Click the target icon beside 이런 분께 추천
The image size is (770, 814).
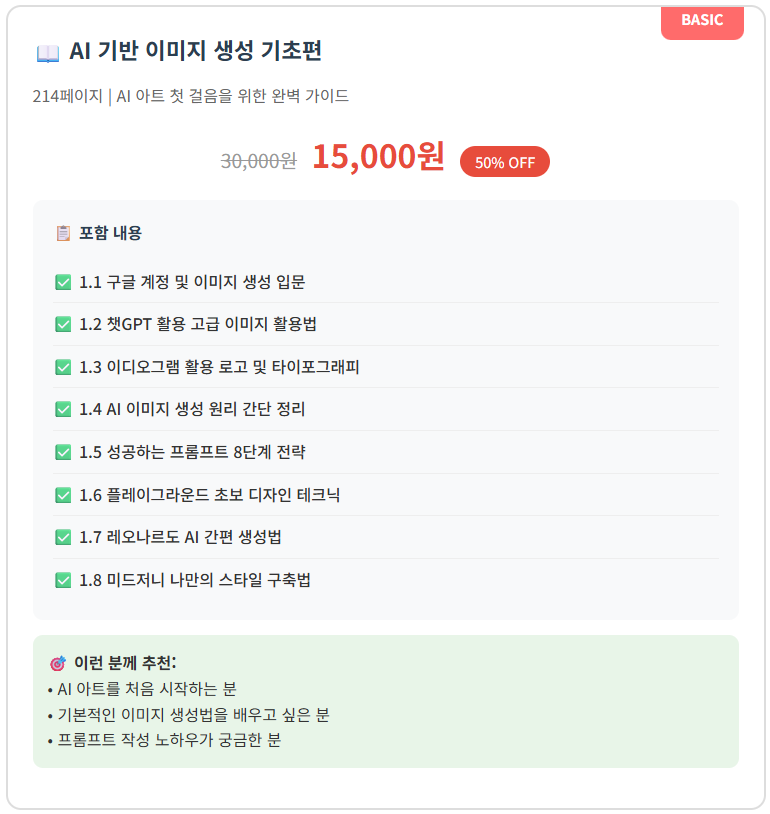click(x=57, y=663)
